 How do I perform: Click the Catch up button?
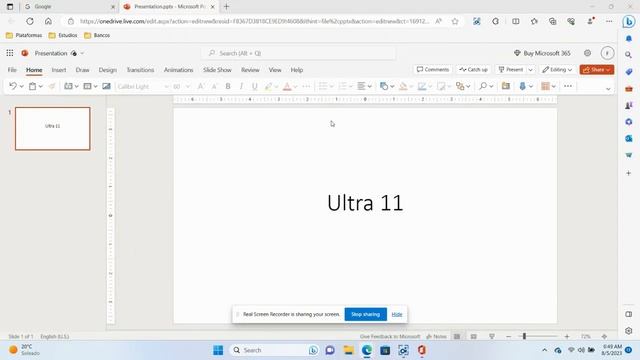(x=473, y=70)
